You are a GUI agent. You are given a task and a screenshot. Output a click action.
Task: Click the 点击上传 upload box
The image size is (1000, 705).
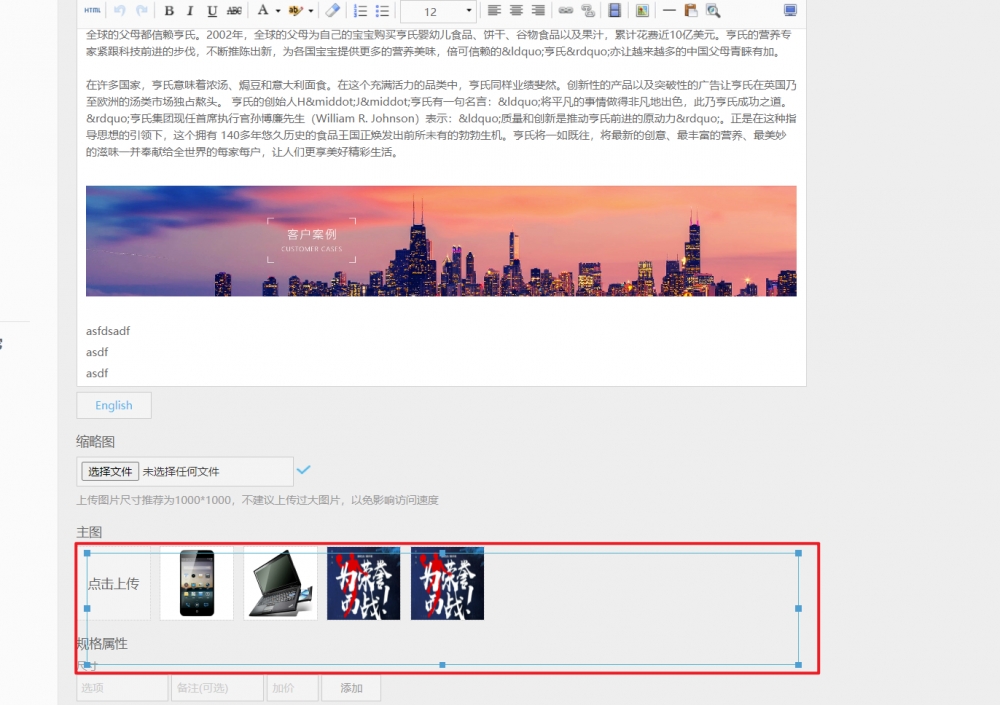(114, 583)
